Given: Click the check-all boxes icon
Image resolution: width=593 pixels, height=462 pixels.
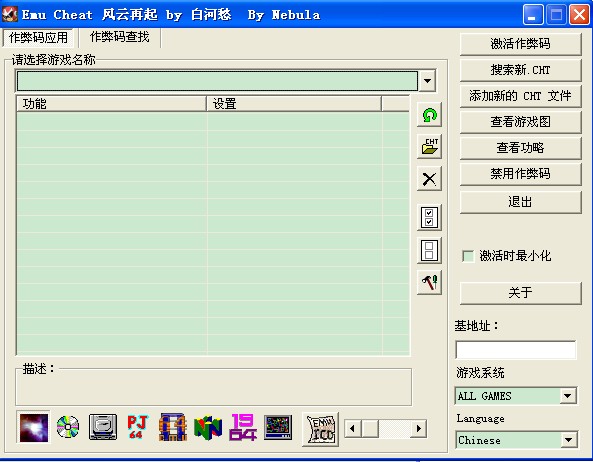Looking at the screenshot, I should coord(429,218).
